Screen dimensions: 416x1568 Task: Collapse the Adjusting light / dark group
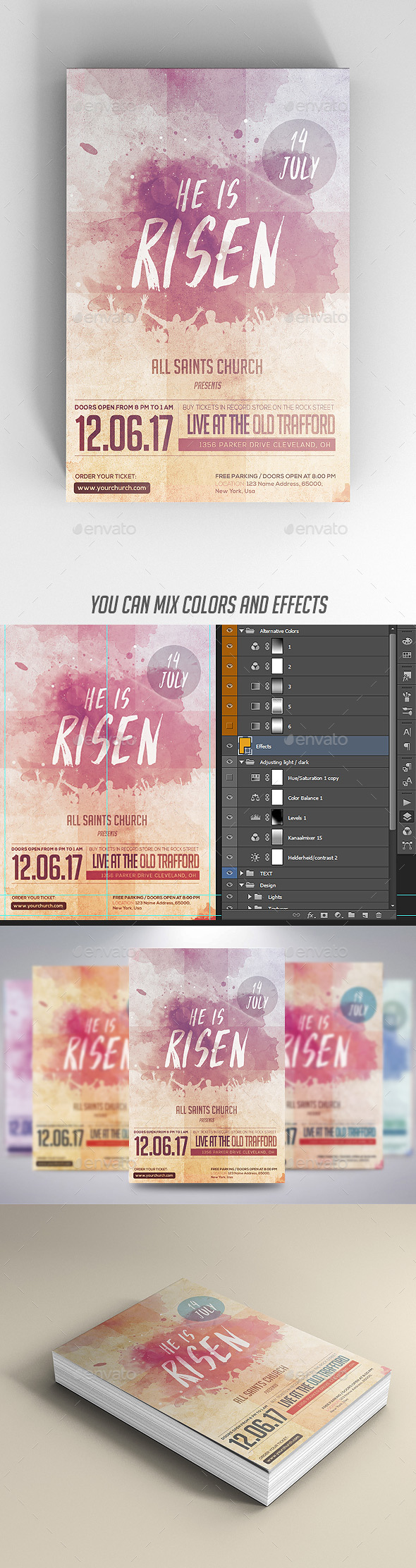pyautogui.click(x=241, y=762)
